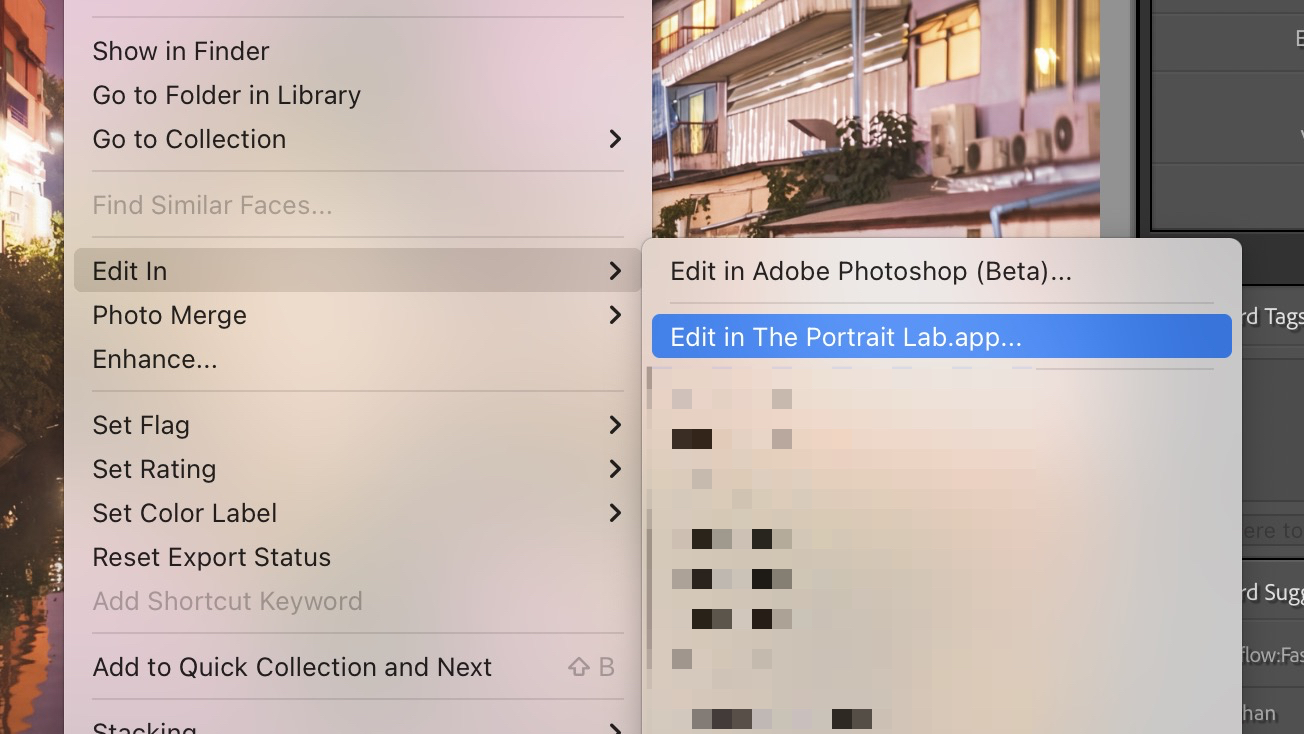Expand the Edit In submenu arrow
The height and width of the screenshot is (734, 1304).
click(614, 270)
